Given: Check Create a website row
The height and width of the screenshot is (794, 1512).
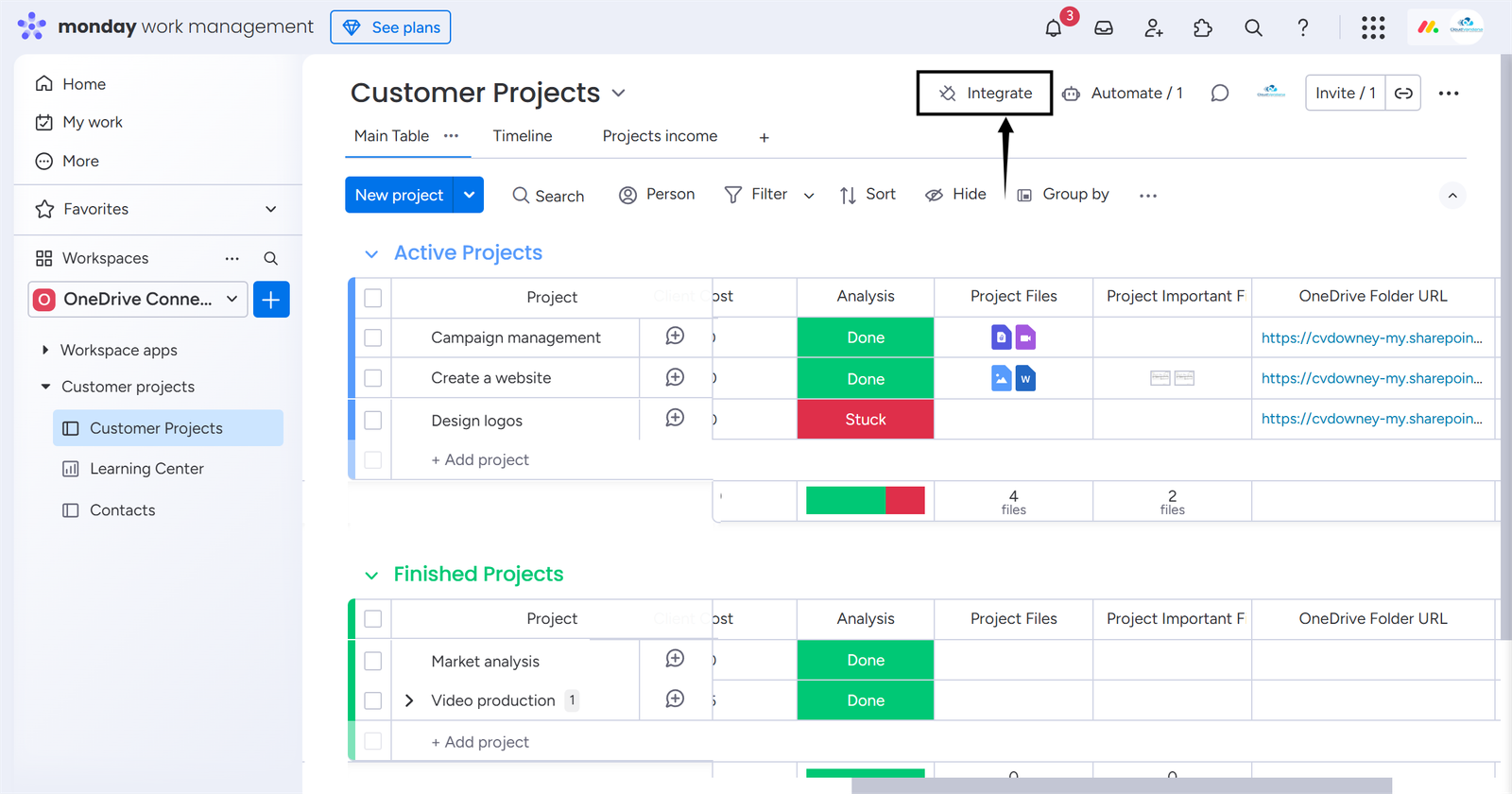Looking at the screenshot, I should point(373,378).
